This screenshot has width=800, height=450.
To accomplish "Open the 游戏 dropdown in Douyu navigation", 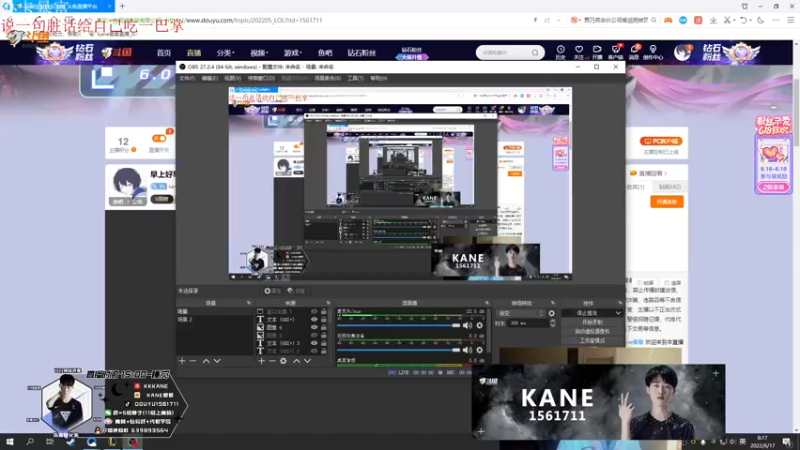I will click(x=293, y=53).
